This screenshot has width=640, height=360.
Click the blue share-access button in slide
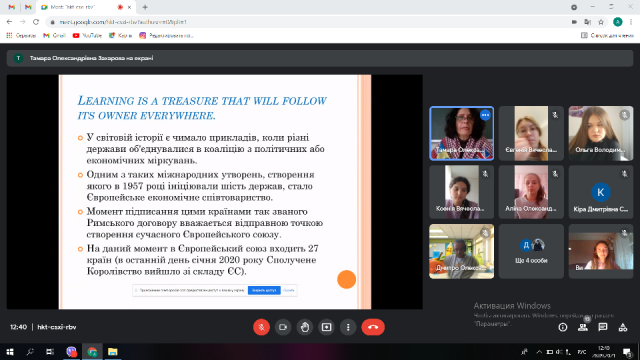264,290
